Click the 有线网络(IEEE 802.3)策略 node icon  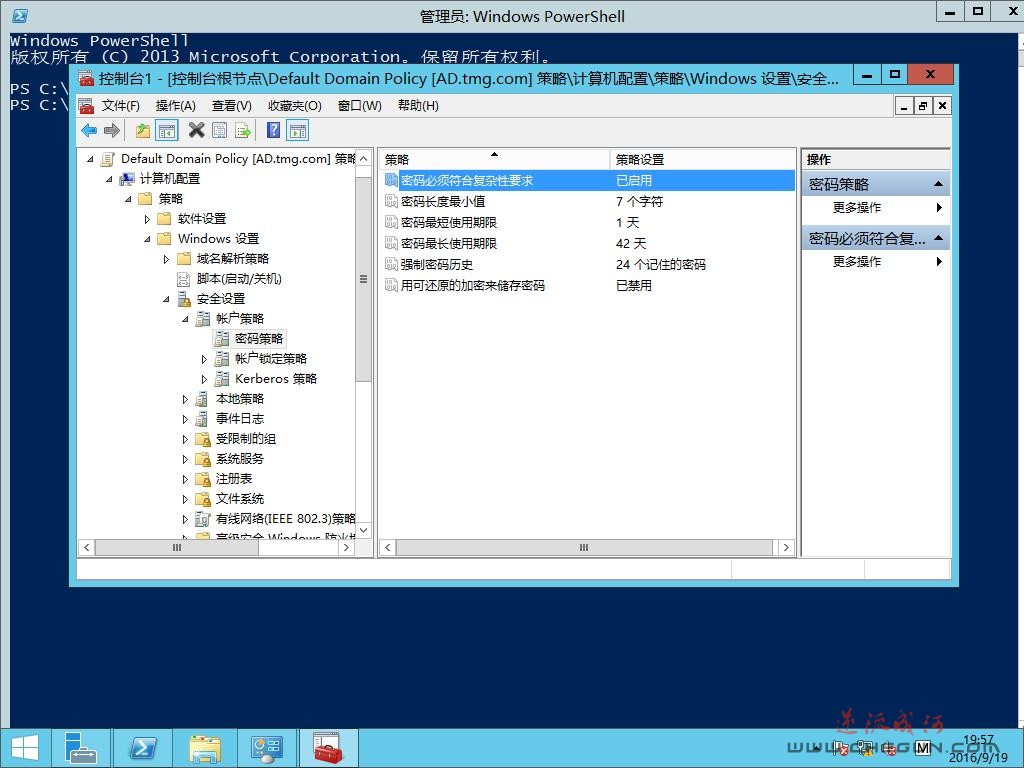pyautogui.click(x=203, y=519)
